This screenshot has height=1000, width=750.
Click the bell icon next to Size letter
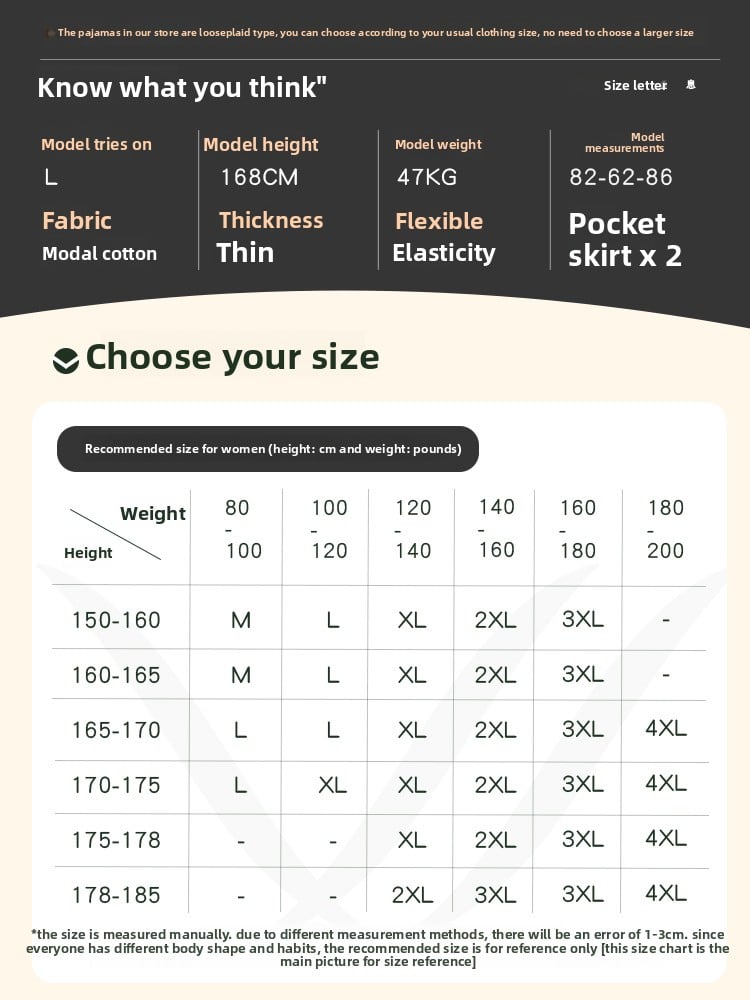[690, 85]
